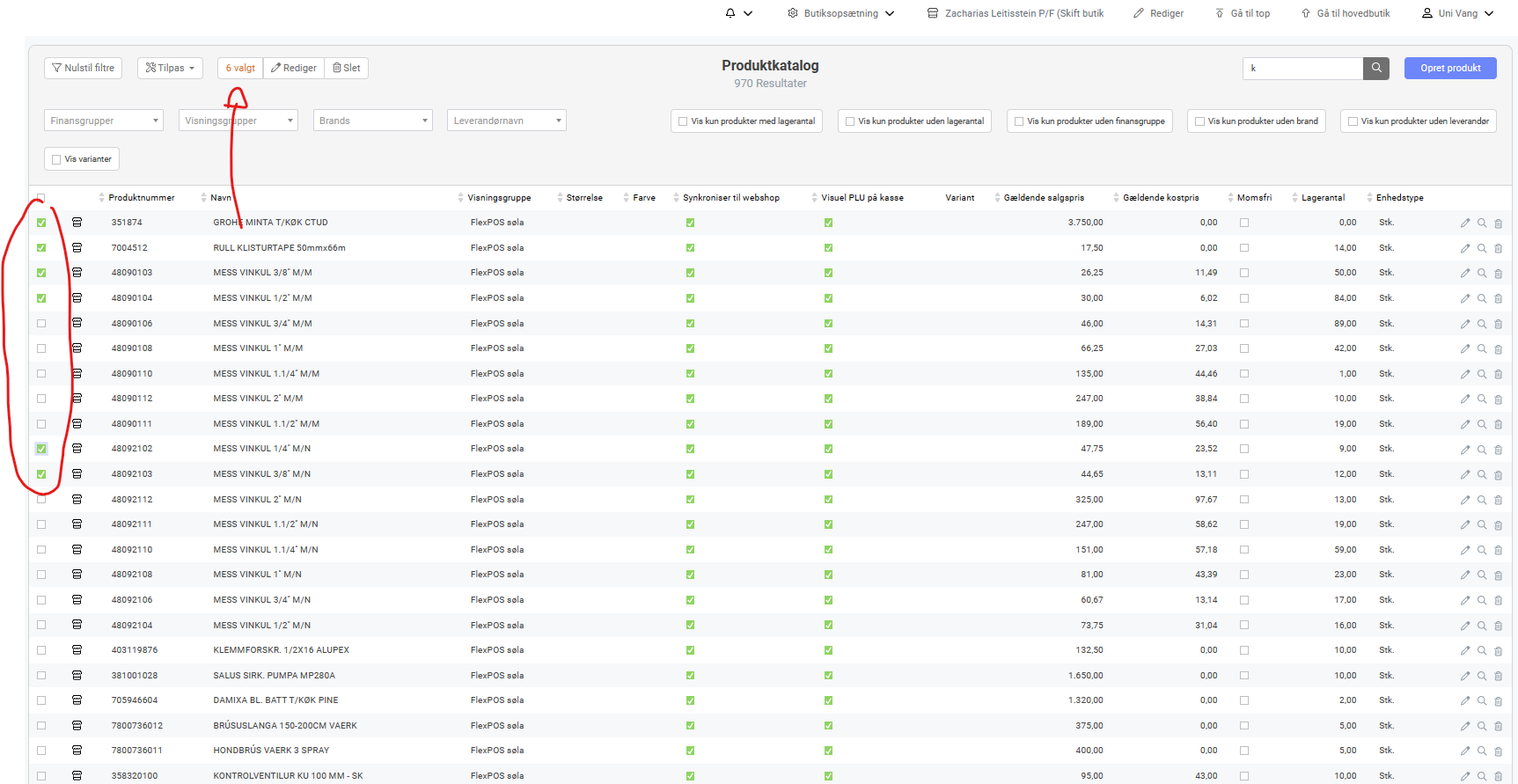Image resolution: width=1518 pixels, height=784 pixels.
Task: Open store icon for product 48090112
Action: pos(77,399)
